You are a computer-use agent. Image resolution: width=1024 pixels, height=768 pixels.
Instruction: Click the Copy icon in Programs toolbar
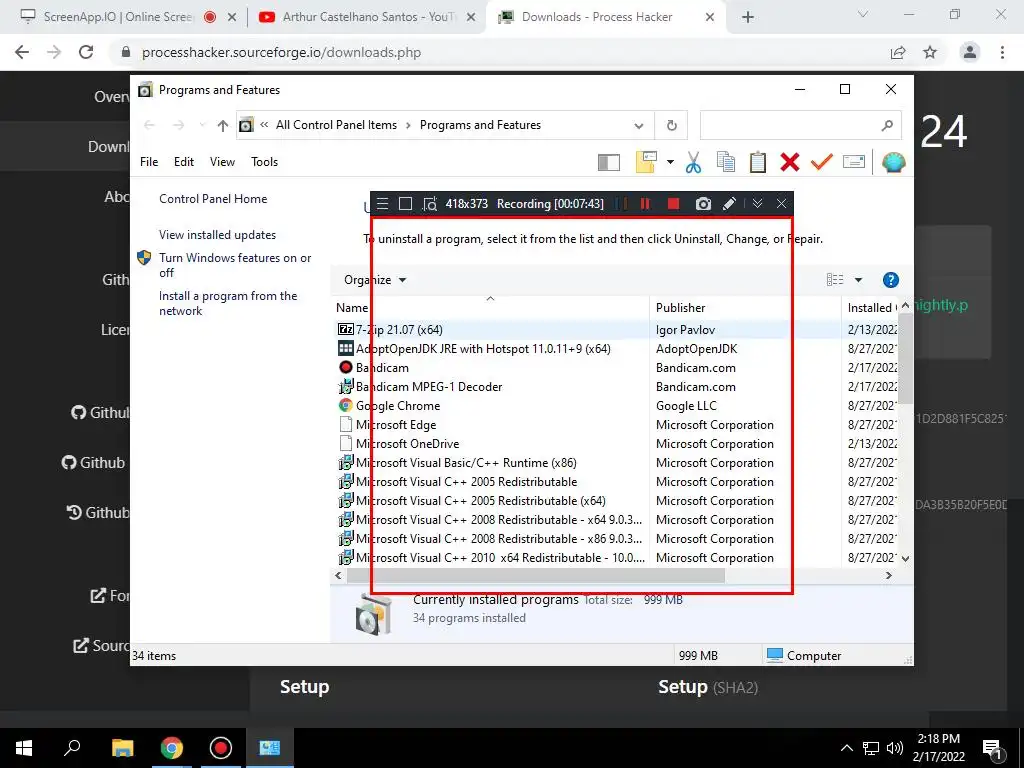[726, 162]
